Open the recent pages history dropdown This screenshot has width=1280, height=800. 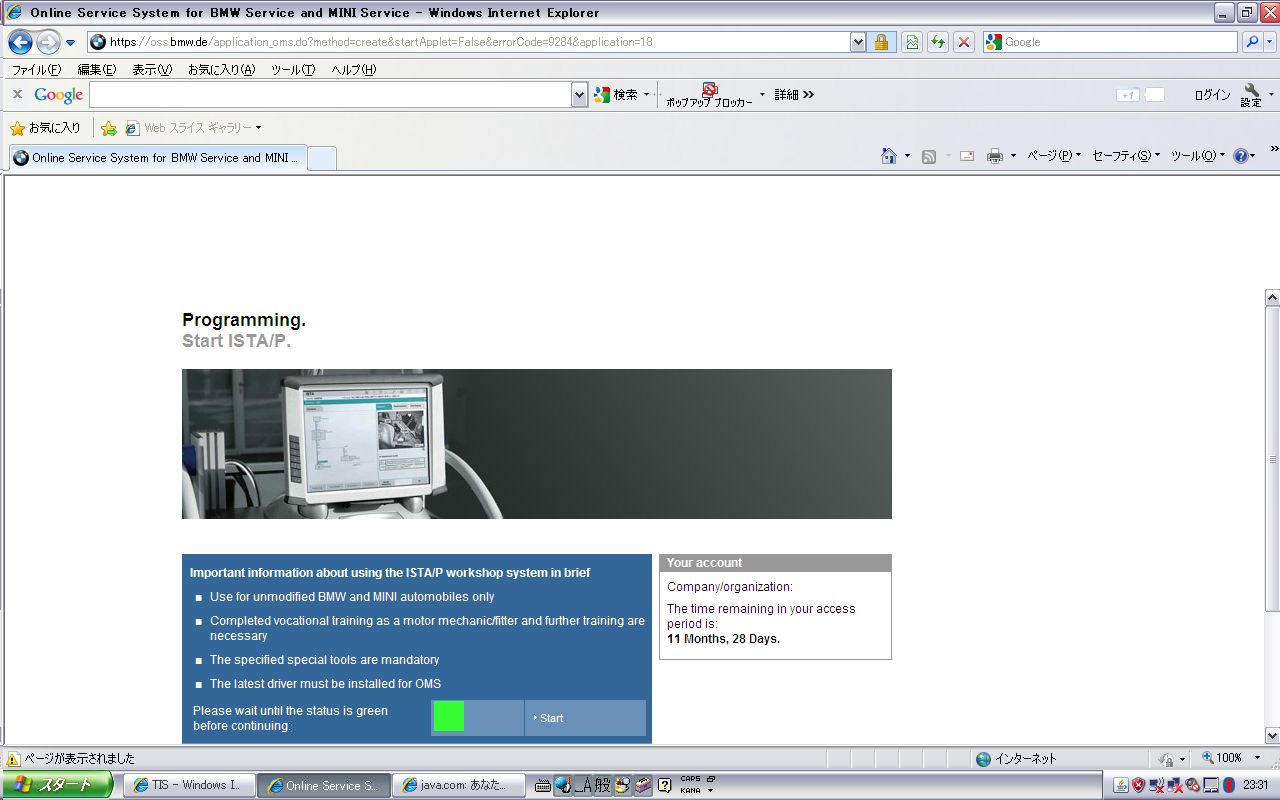coord(71,43)
